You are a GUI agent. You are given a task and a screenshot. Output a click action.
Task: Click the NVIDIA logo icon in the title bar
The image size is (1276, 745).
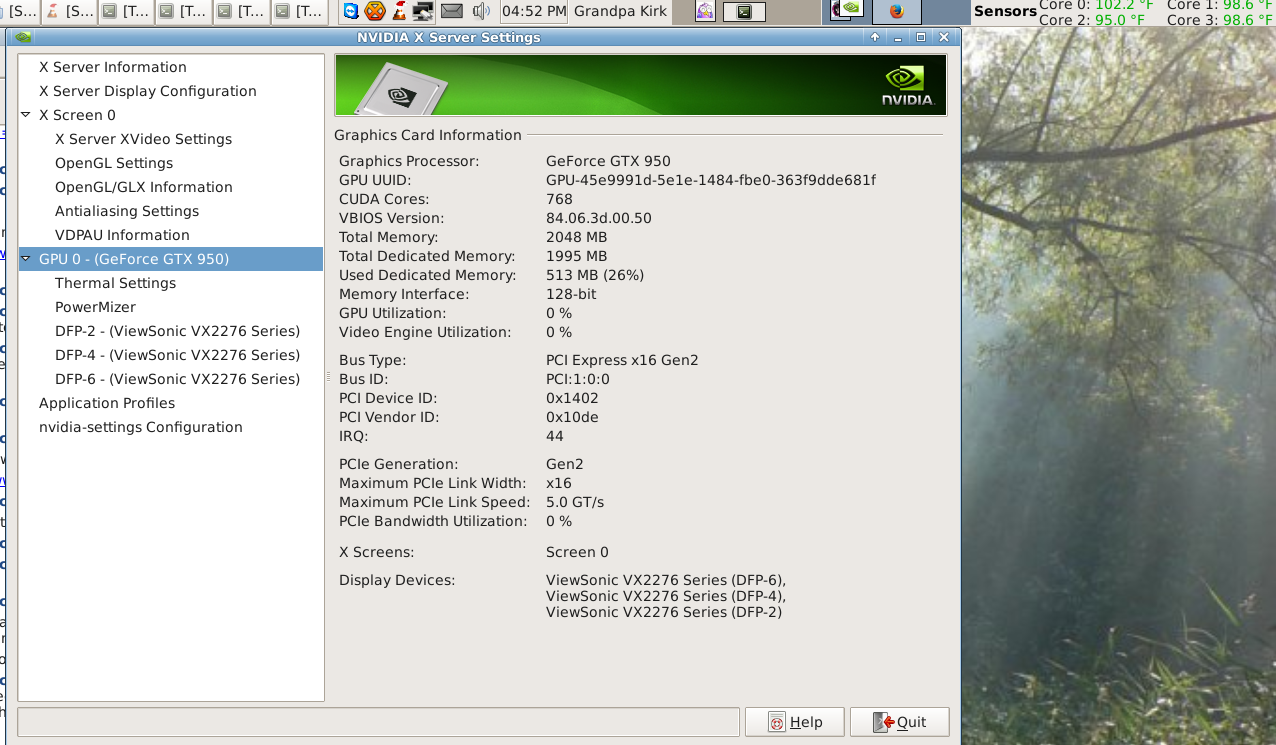[x=23, y=37]
